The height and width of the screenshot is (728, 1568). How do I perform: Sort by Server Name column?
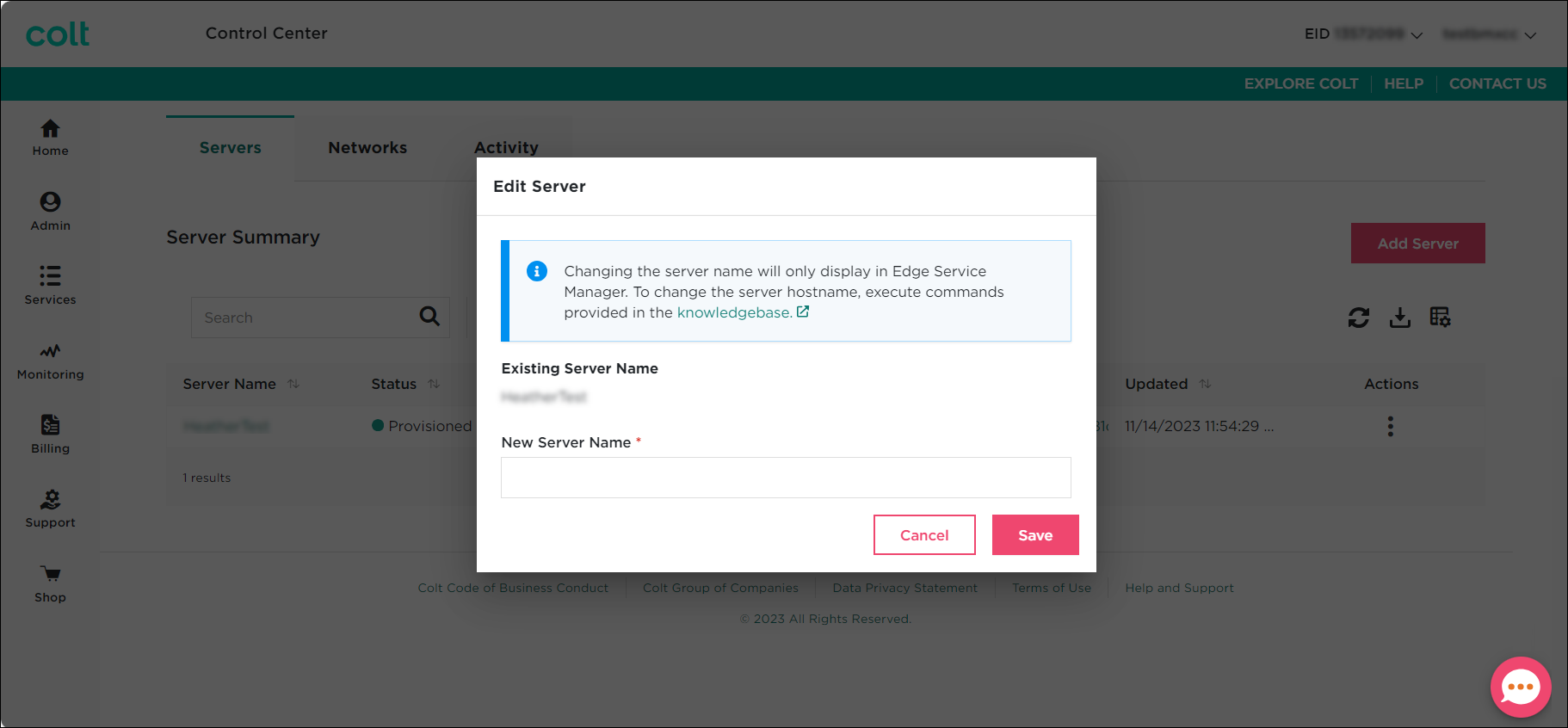tap(293, 384)
